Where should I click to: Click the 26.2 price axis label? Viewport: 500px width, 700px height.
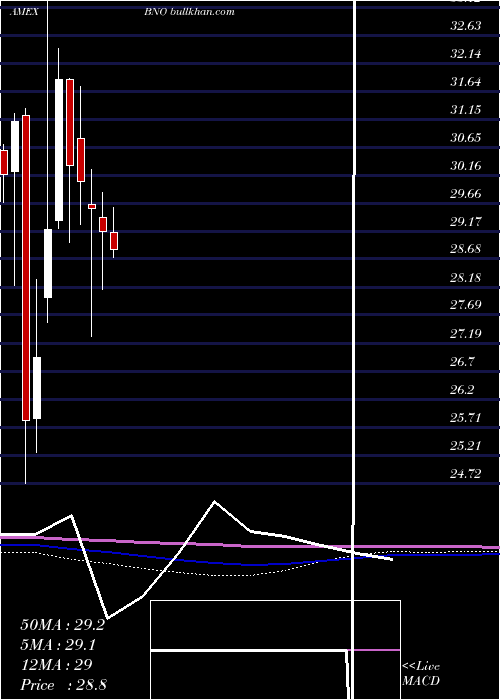click(x=462, y=390)
